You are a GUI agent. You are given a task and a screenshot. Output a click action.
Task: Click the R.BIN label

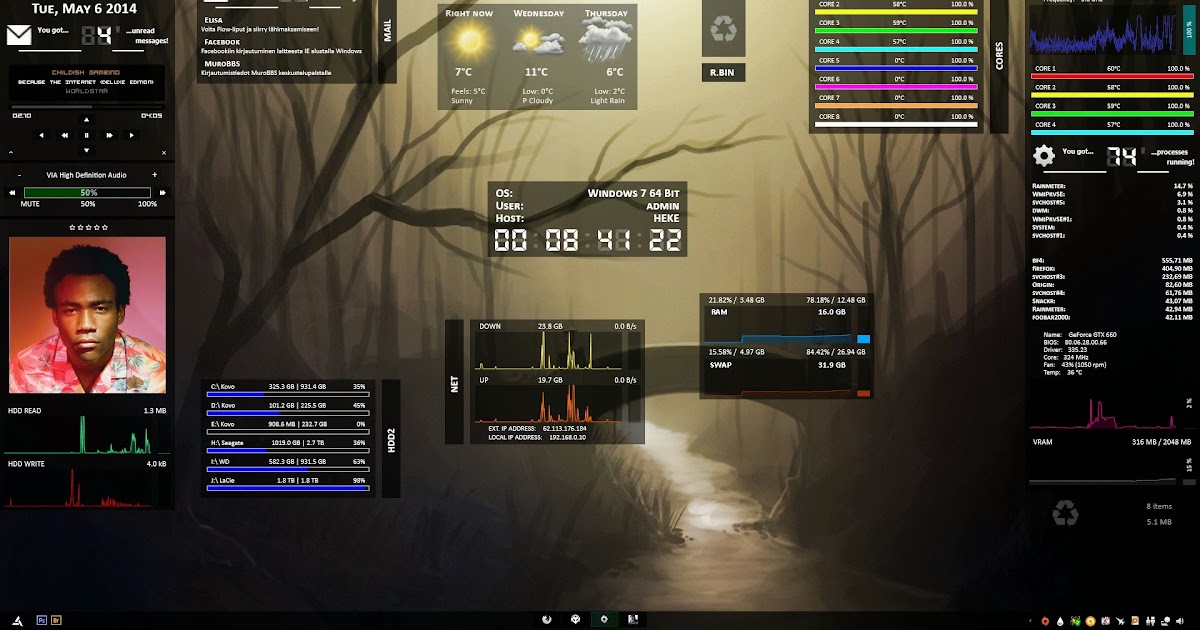coord(723,72)
